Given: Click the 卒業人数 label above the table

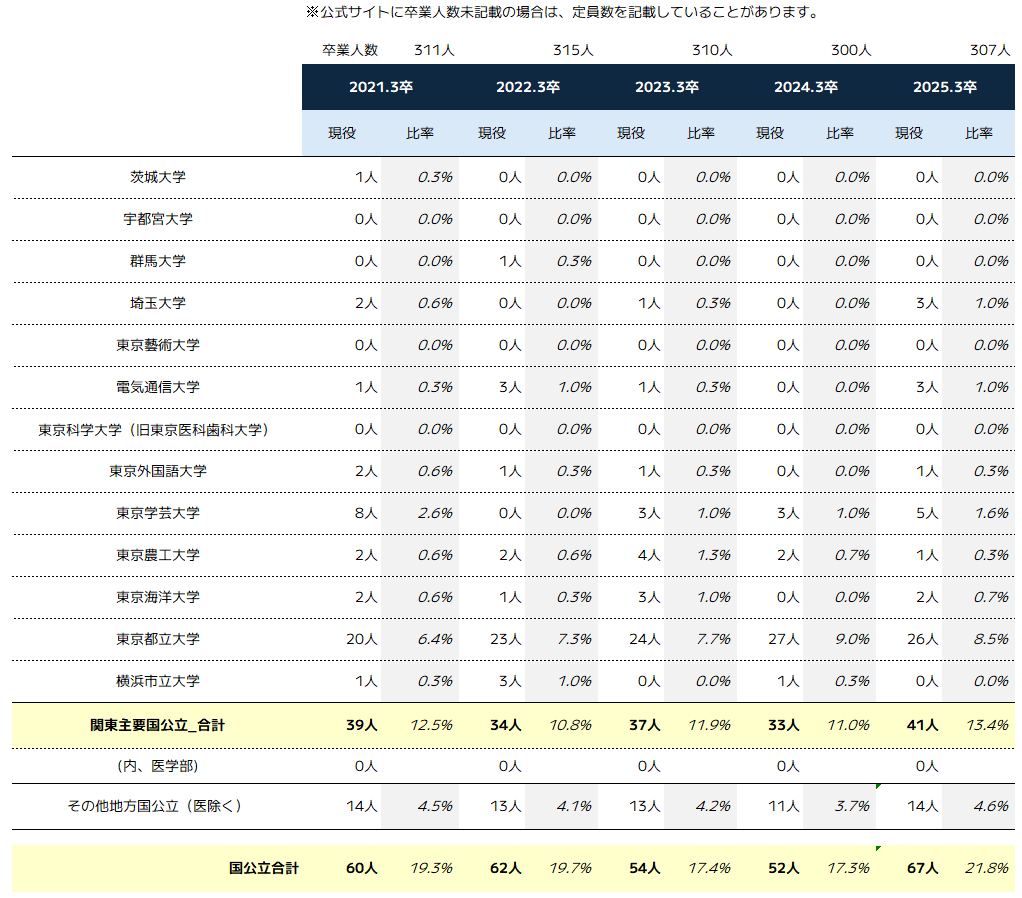Looking at the screenshot, I should [x=350, y=50].
